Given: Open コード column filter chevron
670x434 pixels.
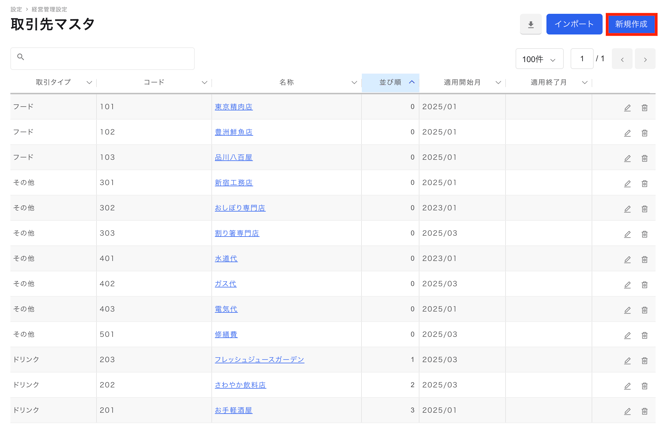Looking at the screenshot, I should click(x=204, y=82).
